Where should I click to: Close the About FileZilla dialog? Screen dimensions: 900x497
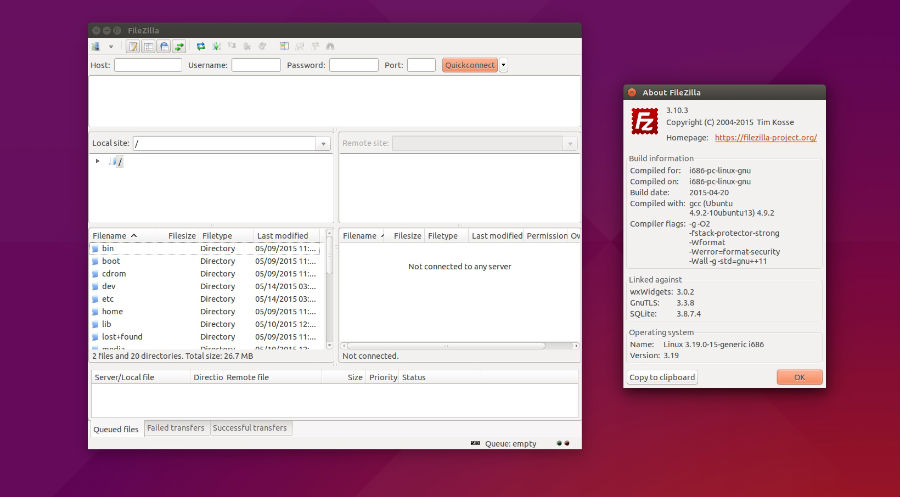[x=632, y=92]
